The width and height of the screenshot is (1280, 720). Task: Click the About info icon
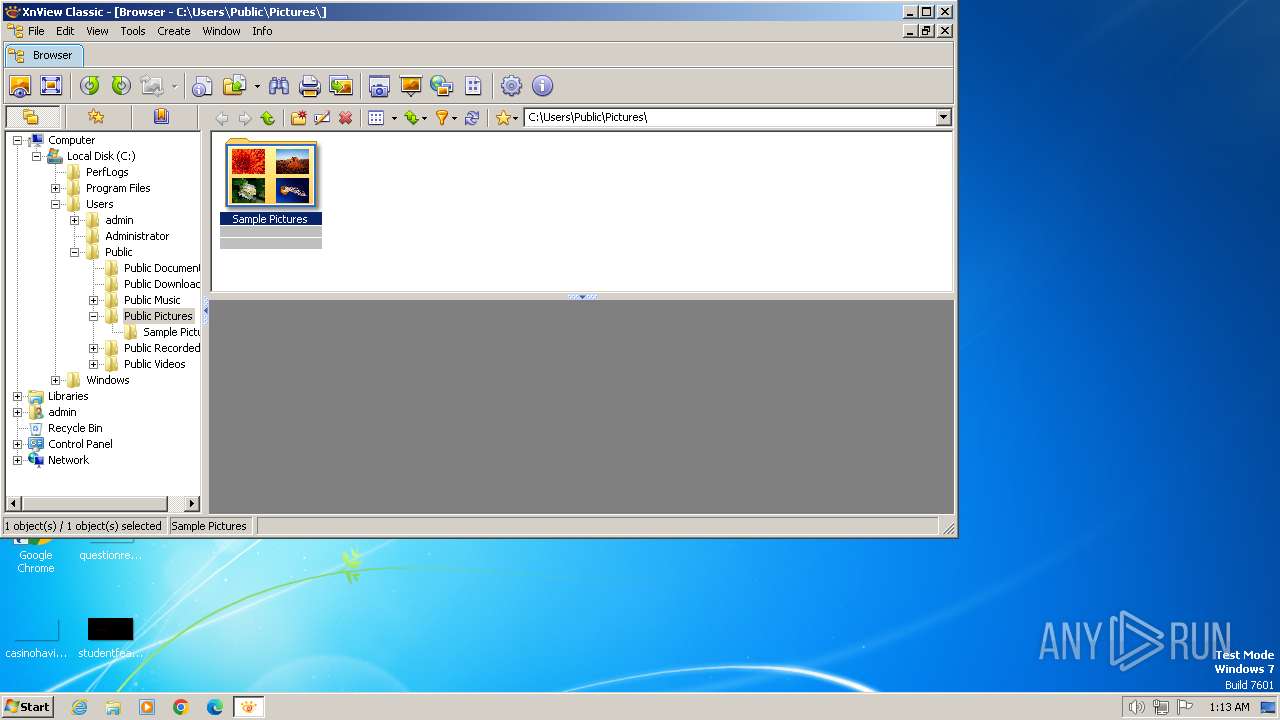point(542,86)
